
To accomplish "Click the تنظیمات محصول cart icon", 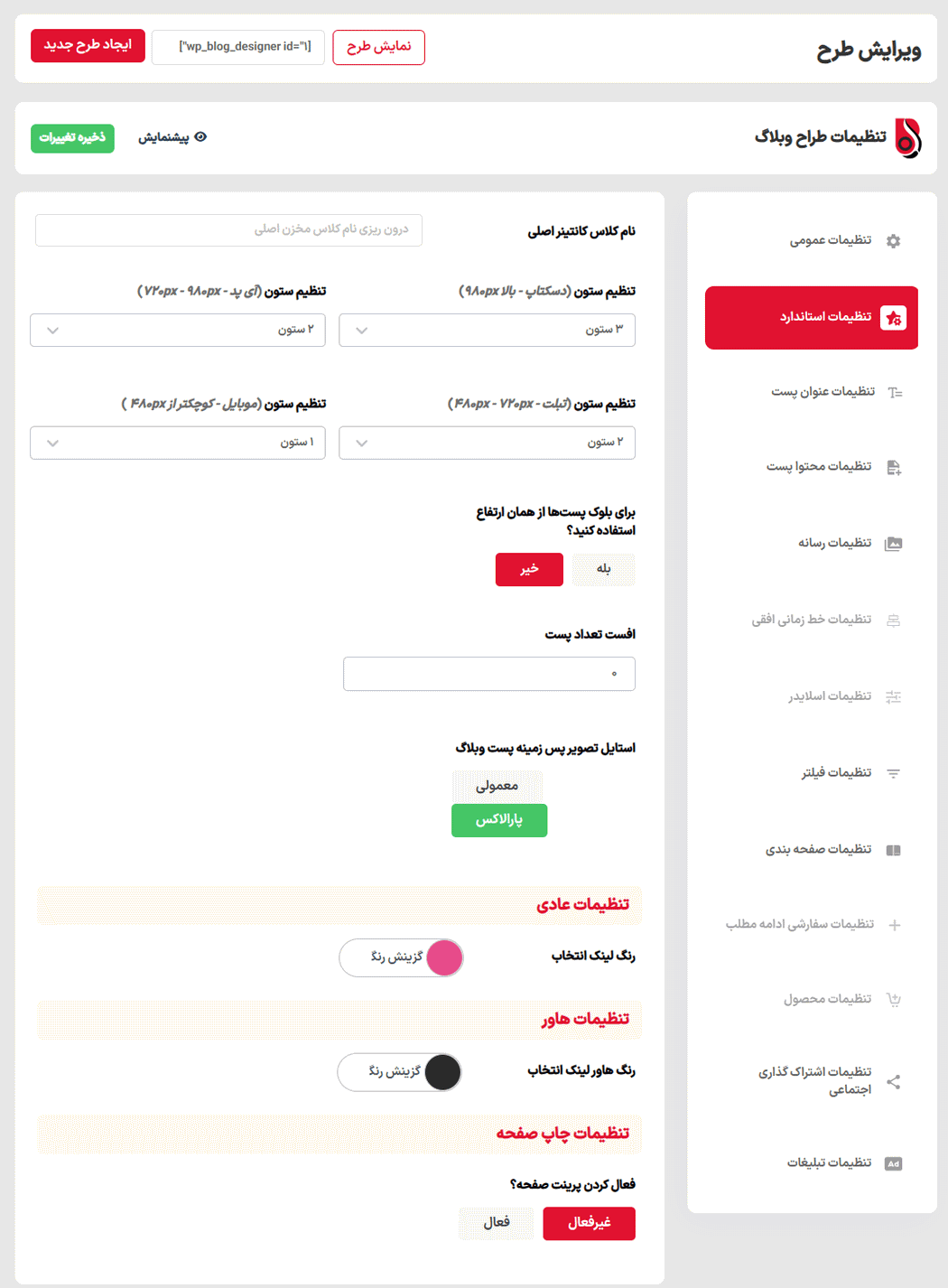I will coord(893,999).
